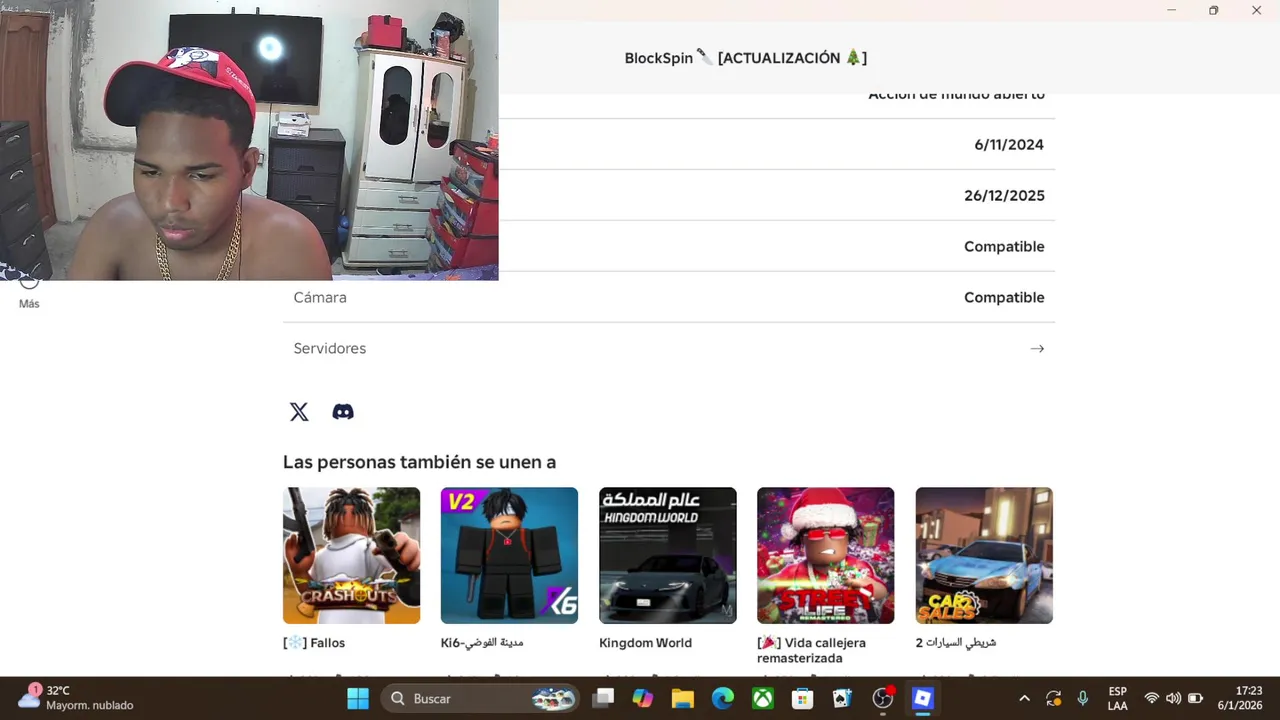Viewport: 1280px width, 720px height.
Task: Launch Copilot from the taskbar
Action: 643,698
